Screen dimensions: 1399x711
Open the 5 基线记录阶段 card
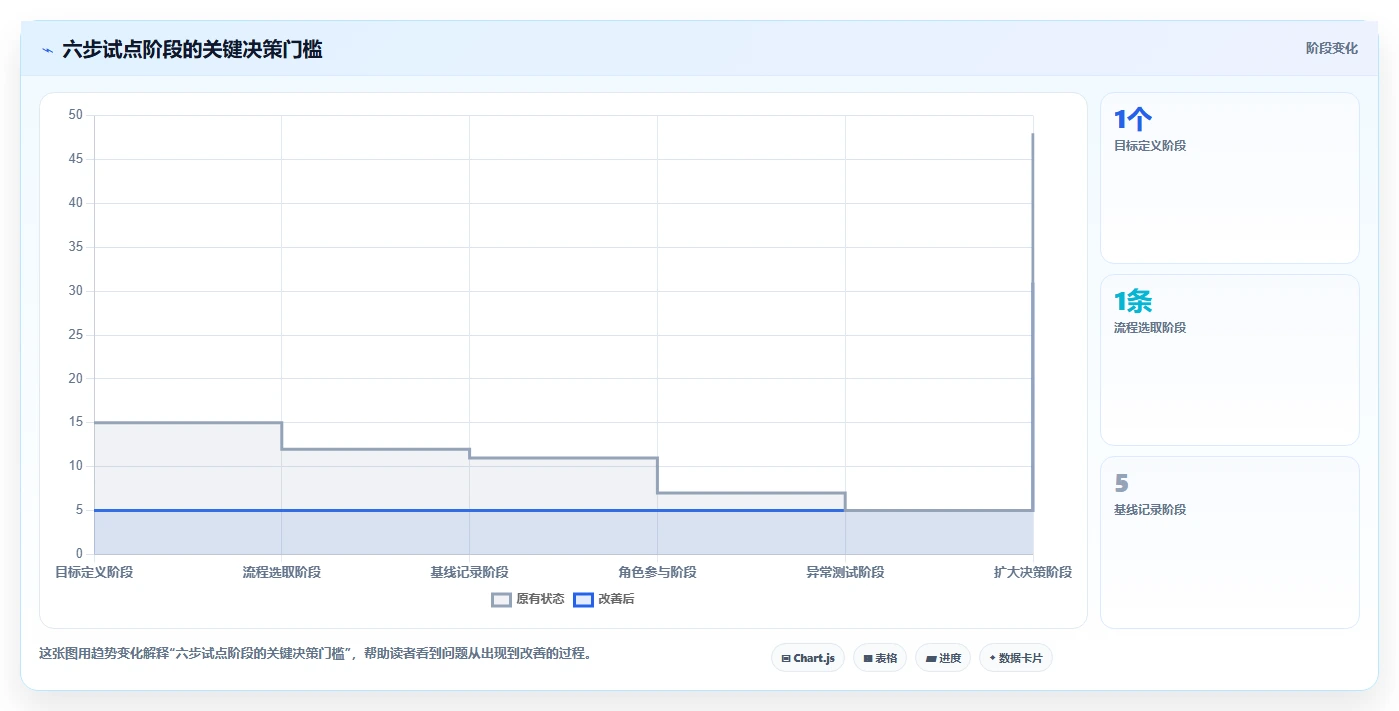(1229, 542)
